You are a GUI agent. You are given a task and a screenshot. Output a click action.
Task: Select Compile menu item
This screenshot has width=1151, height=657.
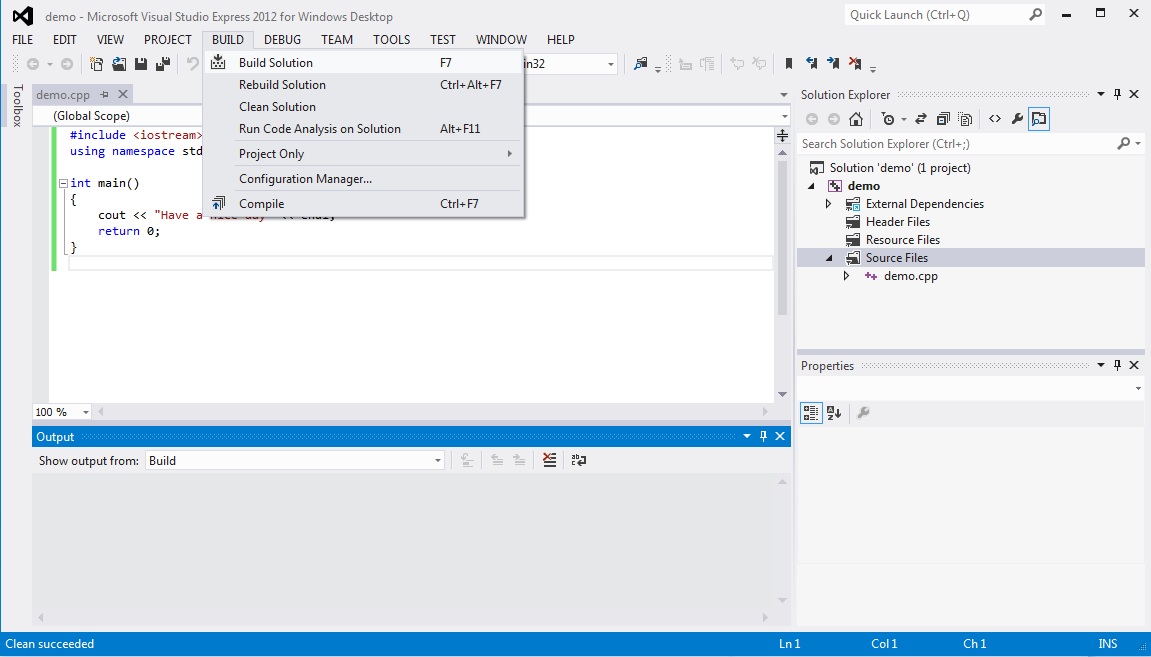coord(363,203)
